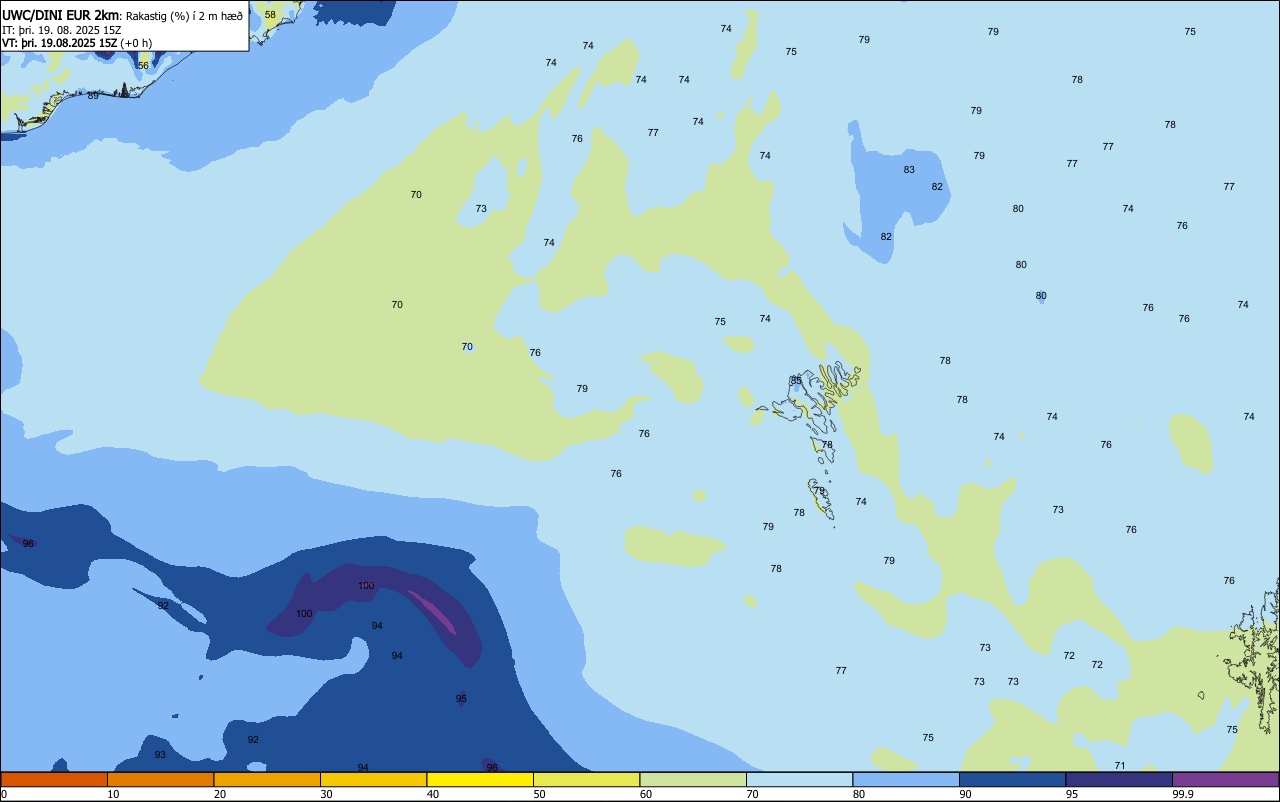The image size is (1280, 802).
Task: Select the 80–90 medium blue legend swatch
Action: (x=906, y=779)
